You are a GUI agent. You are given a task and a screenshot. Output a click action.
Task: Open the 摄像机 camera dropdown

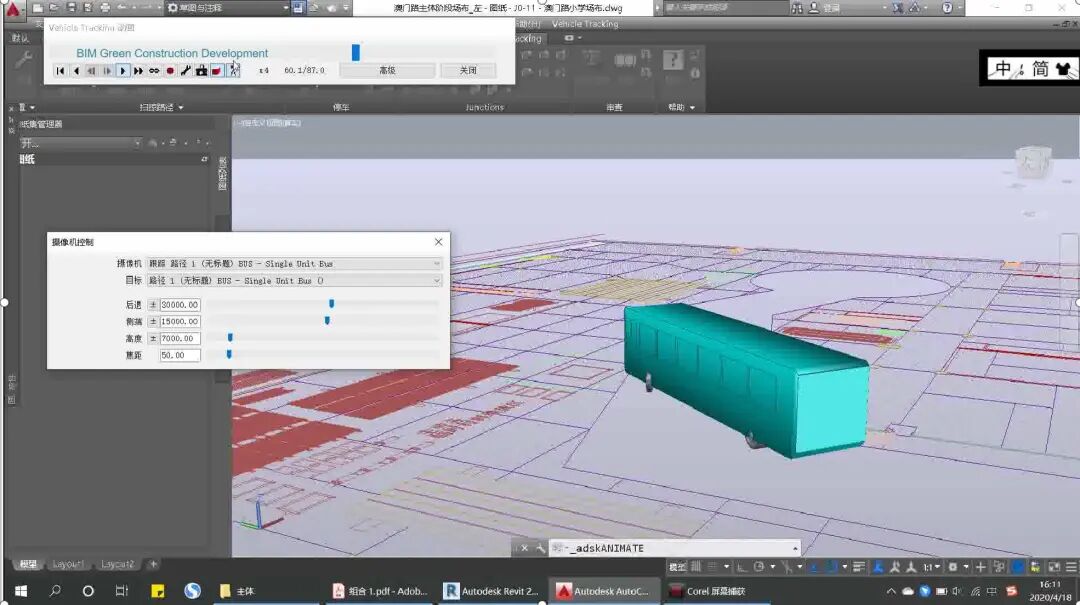click(436, 264)
